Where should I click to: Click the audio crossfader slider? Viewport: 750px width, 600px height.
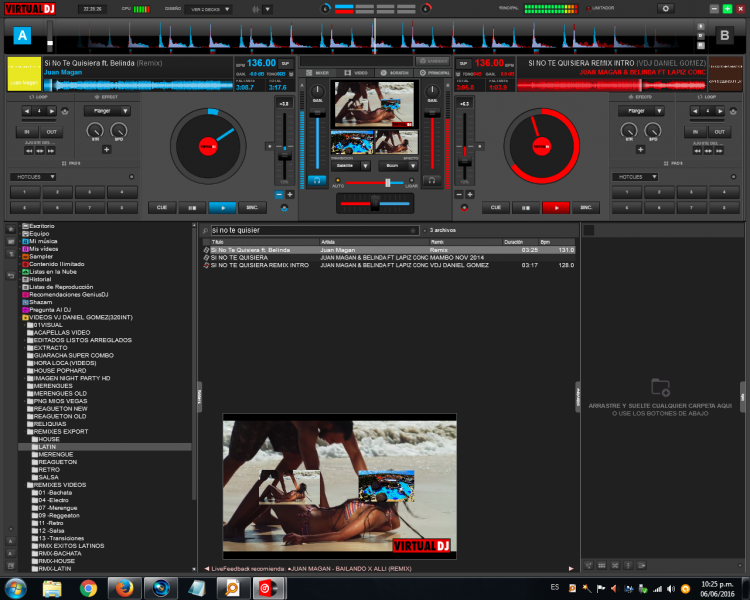pos(375,204)
